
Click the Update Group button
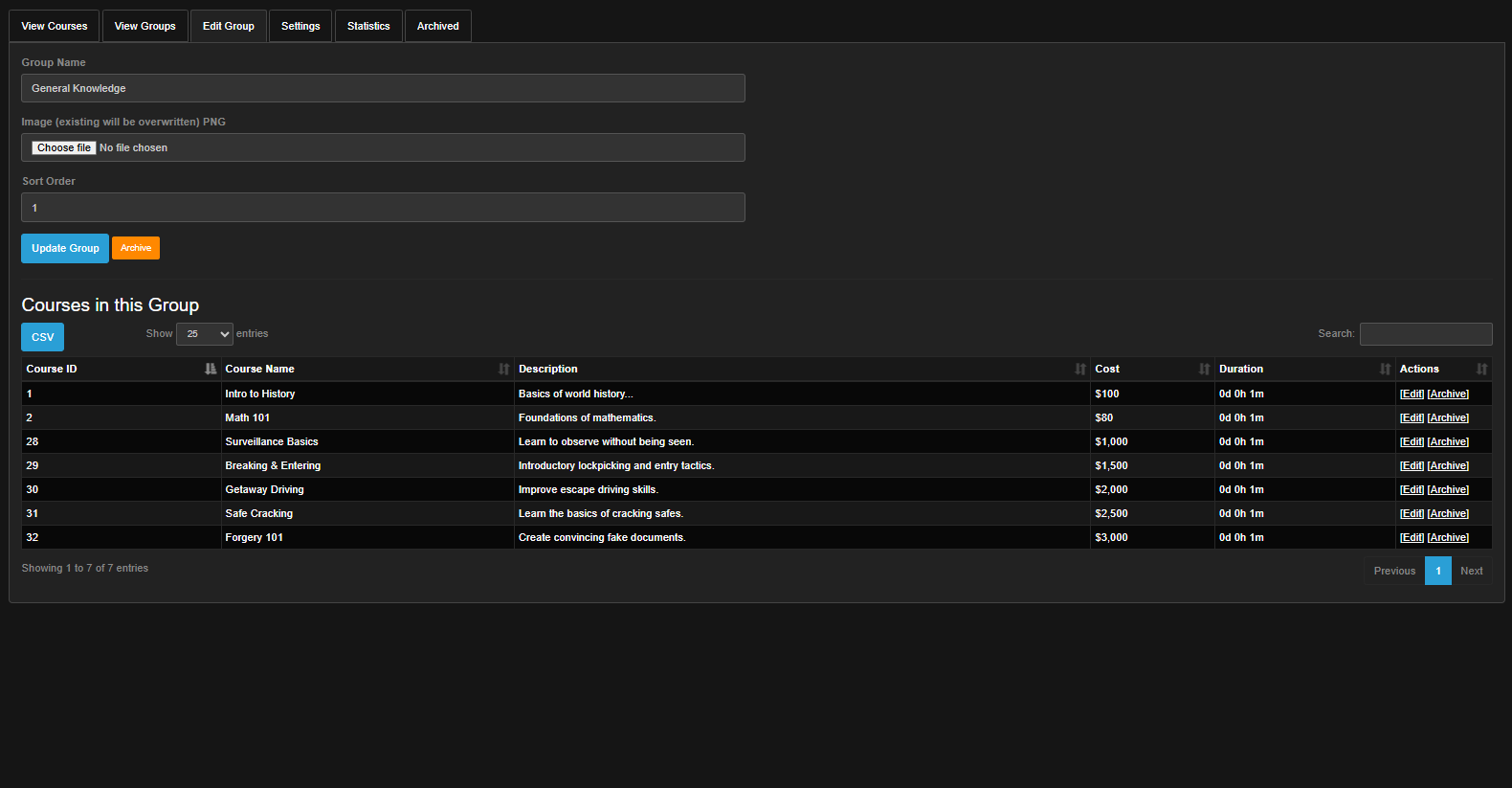65,248
